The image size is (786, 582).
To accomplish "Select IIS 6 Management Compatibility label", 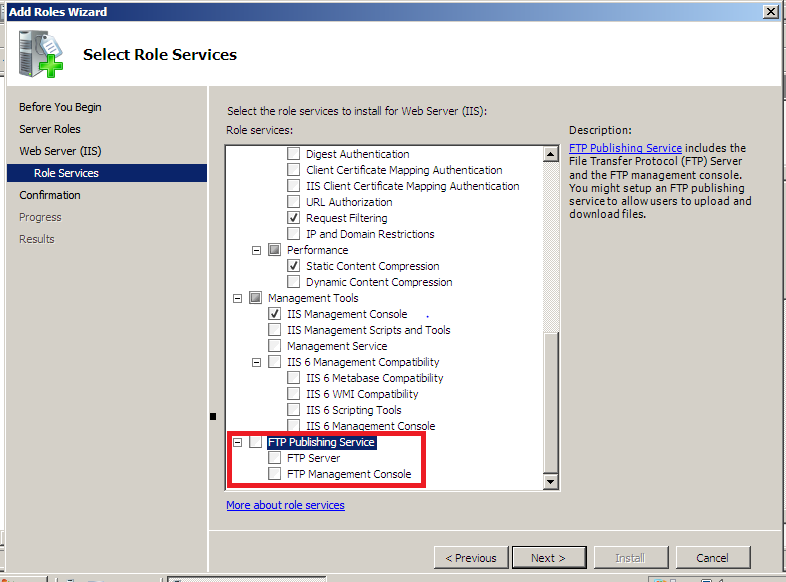I will pos(363,362).
